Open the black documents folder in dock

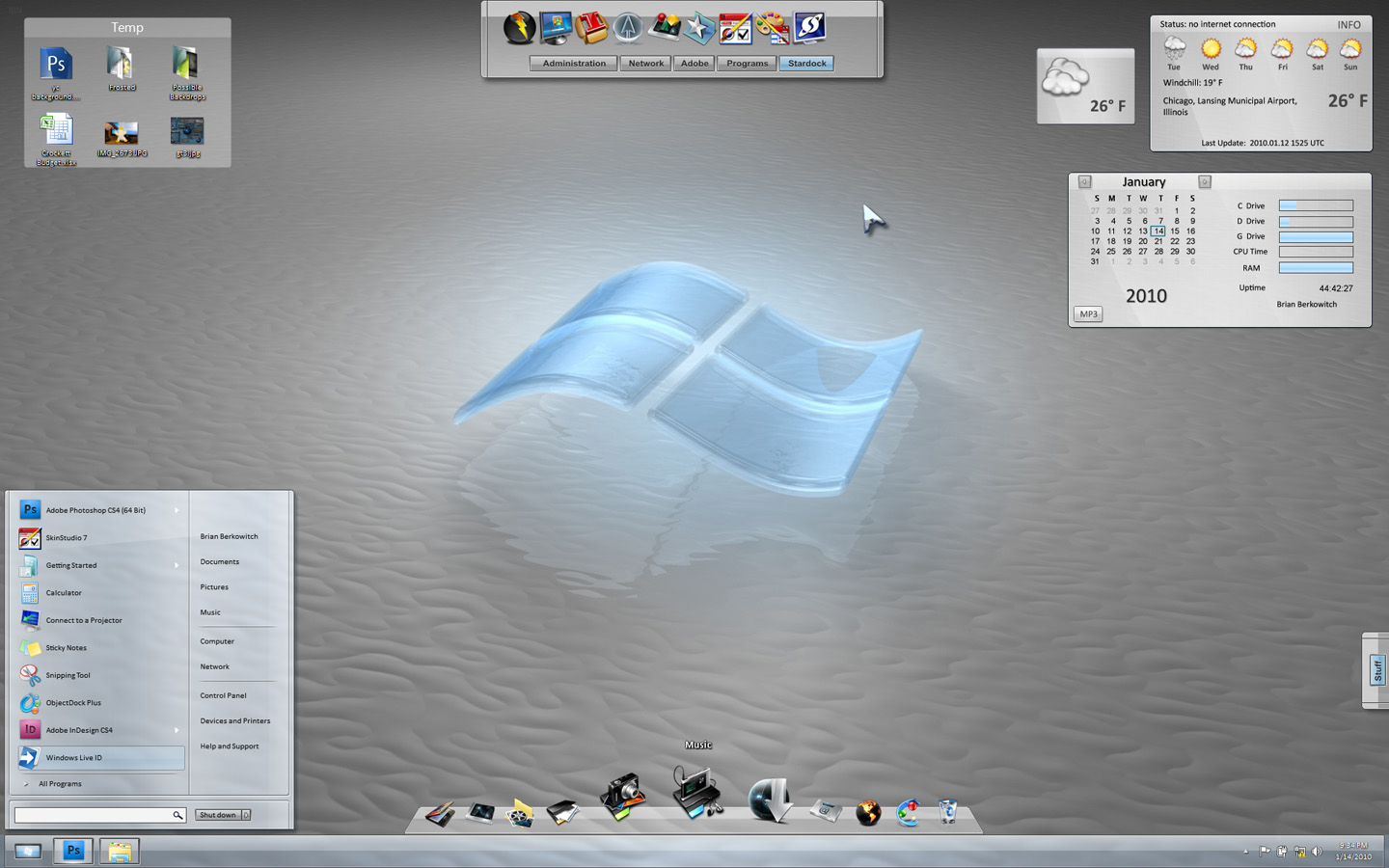[562, 814]
